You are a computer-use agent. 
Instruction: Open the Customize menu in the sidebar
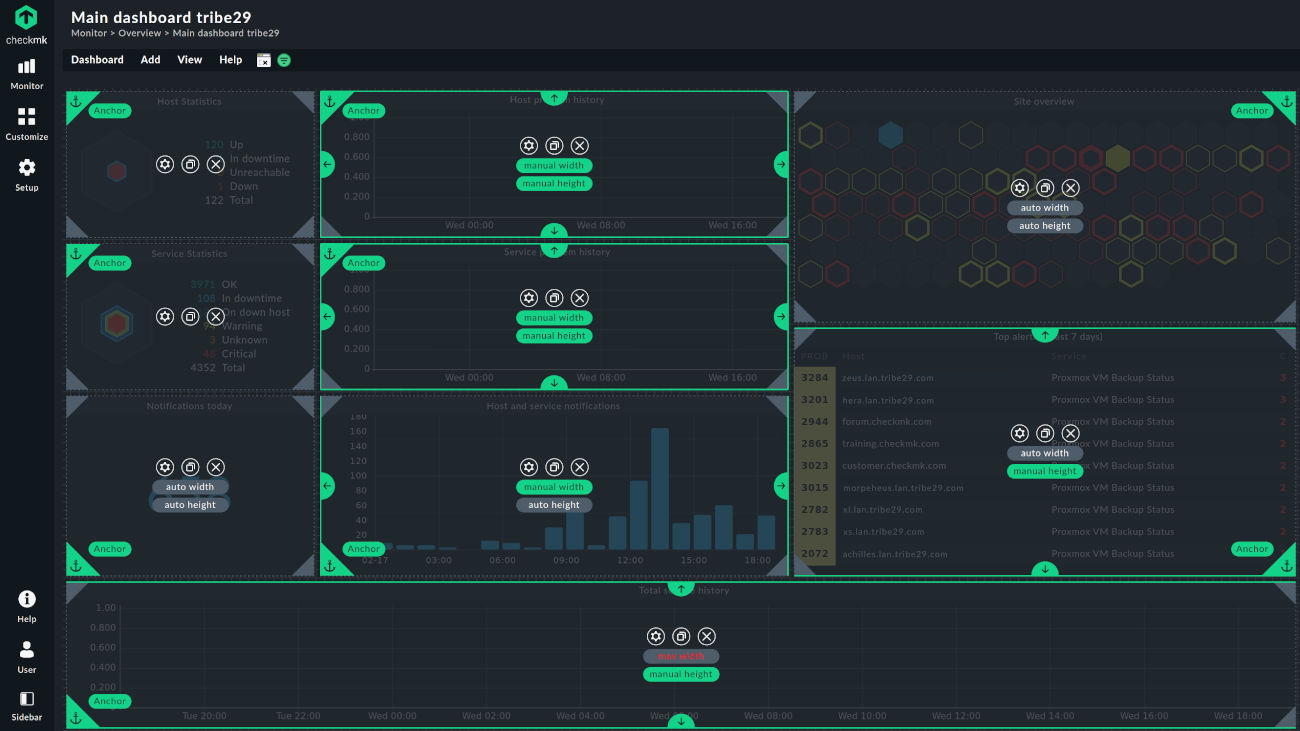click(x=27, y=125)
